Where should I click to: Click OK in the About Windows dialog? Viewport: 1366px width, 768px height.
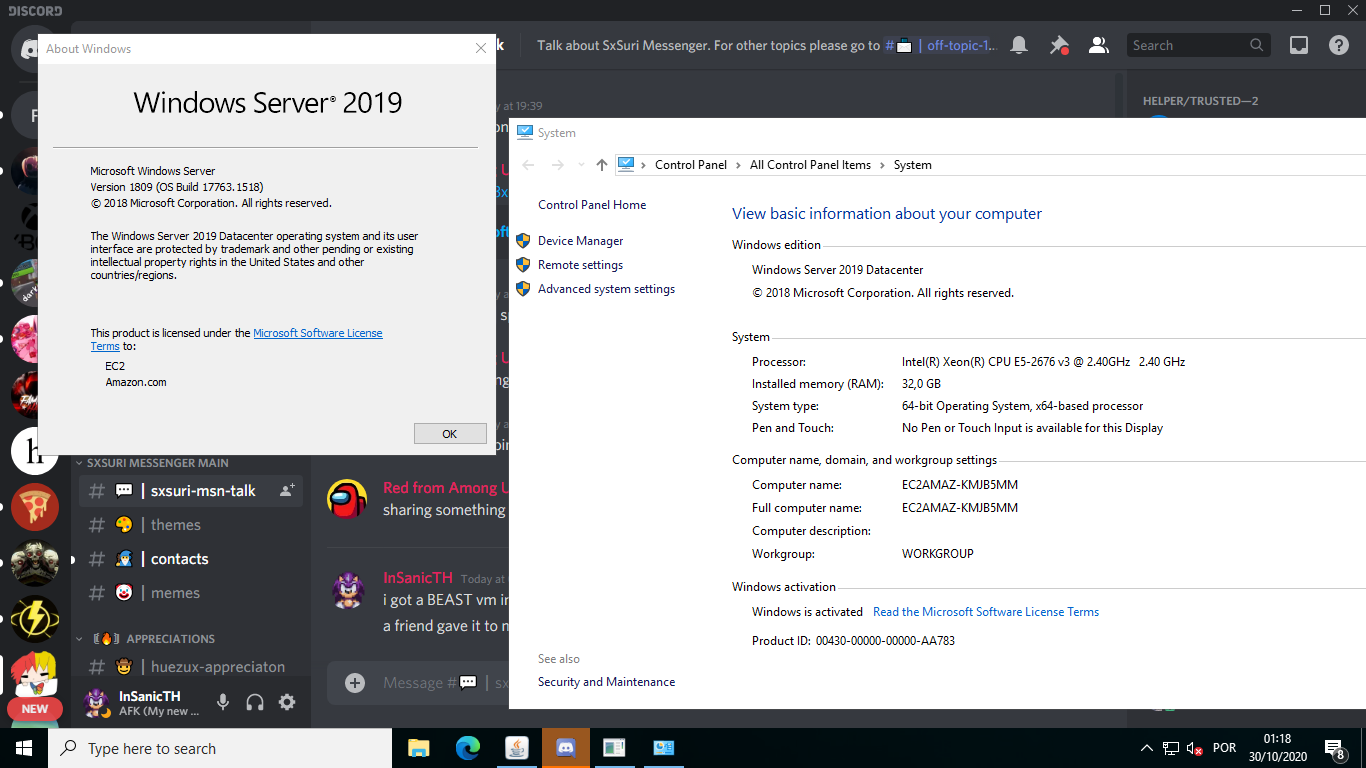450,433
